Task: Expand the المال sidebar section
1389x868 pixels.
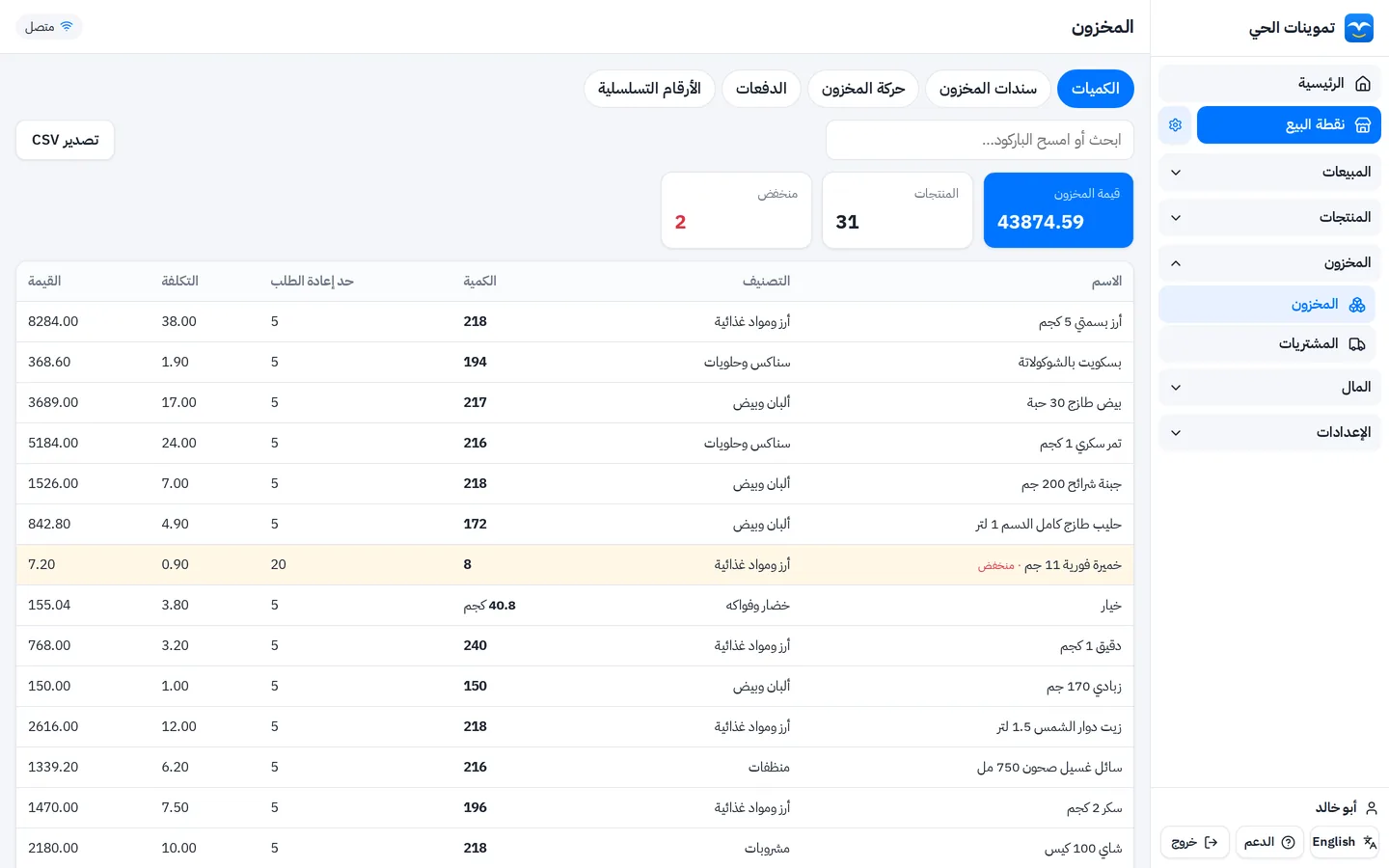Action: point(1269,388)
